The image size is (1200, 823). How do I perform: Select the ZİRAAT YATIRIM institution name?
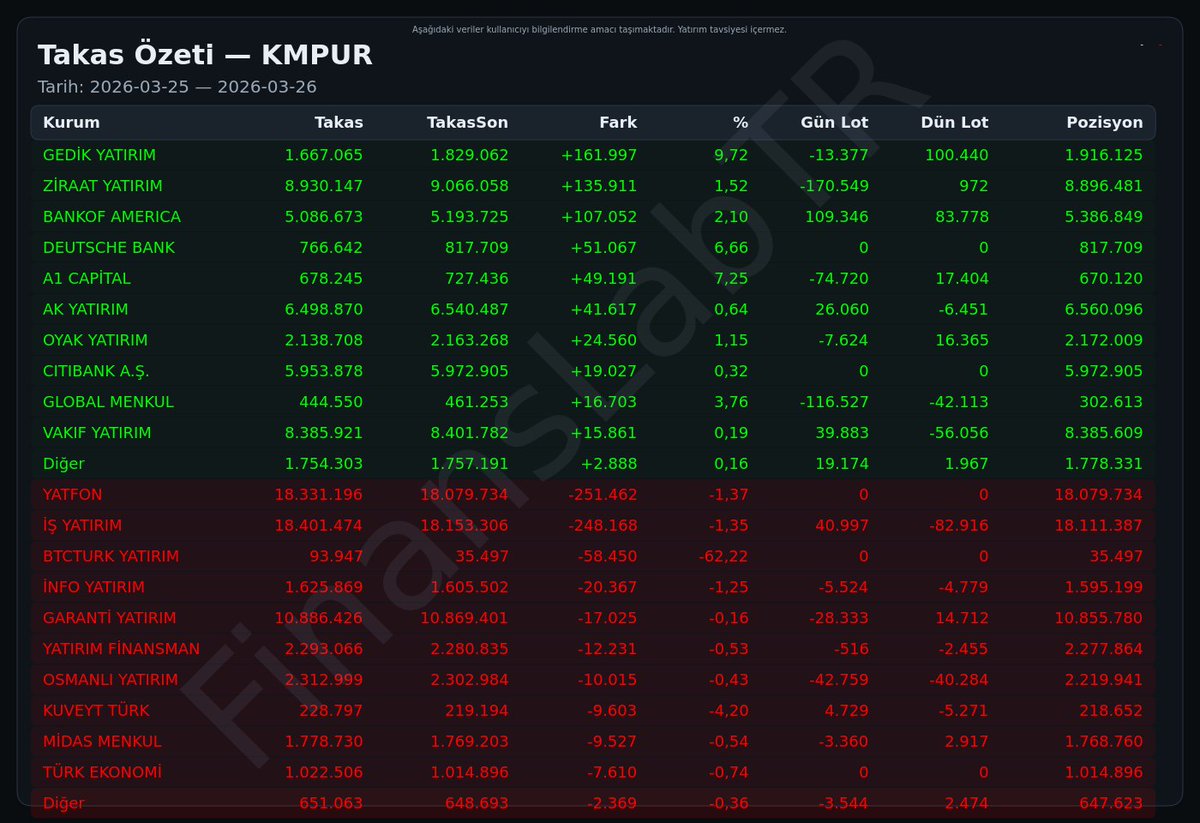103,186
